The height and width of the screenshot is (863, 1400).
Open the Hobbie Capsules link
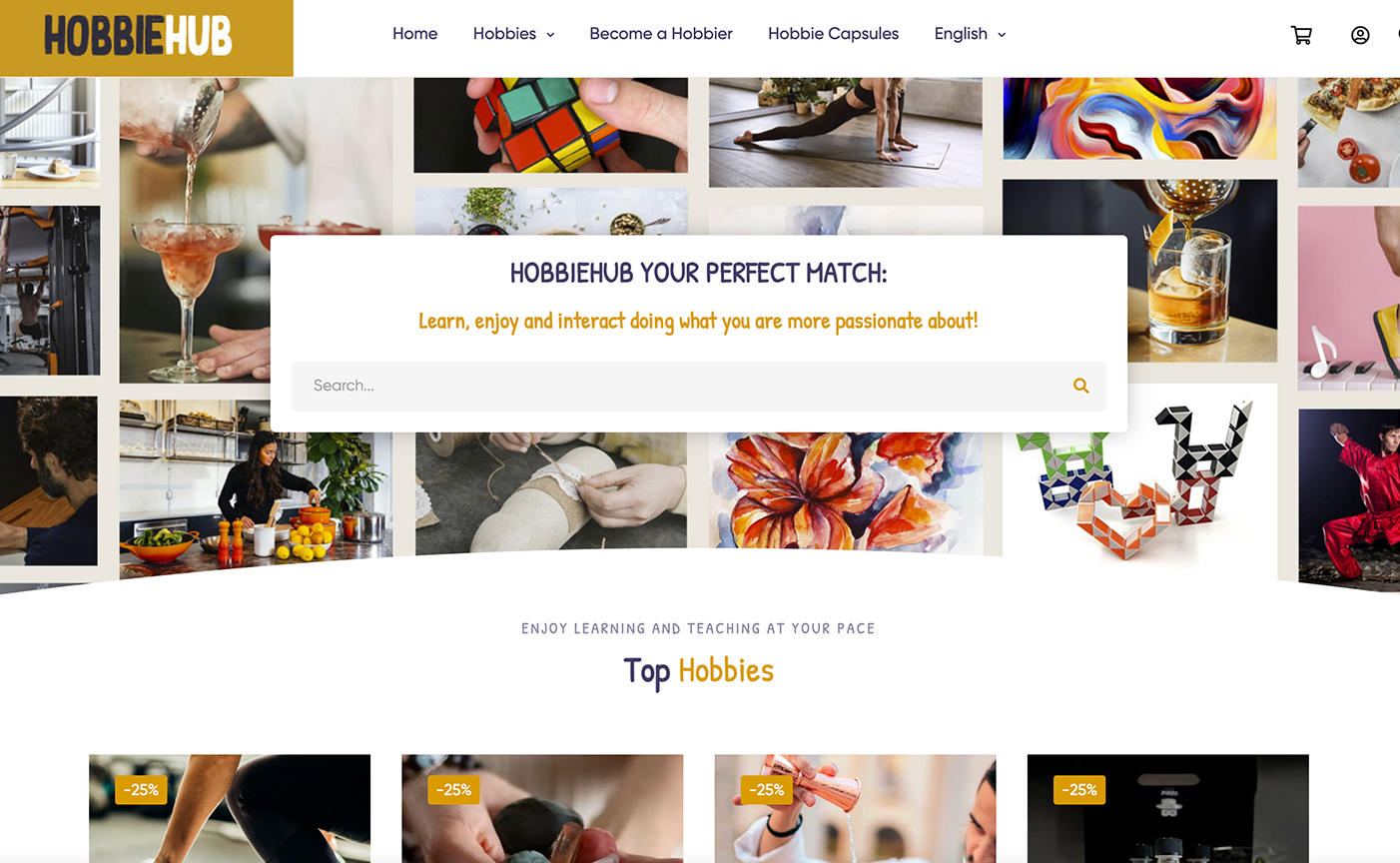(x=833, y=34)
